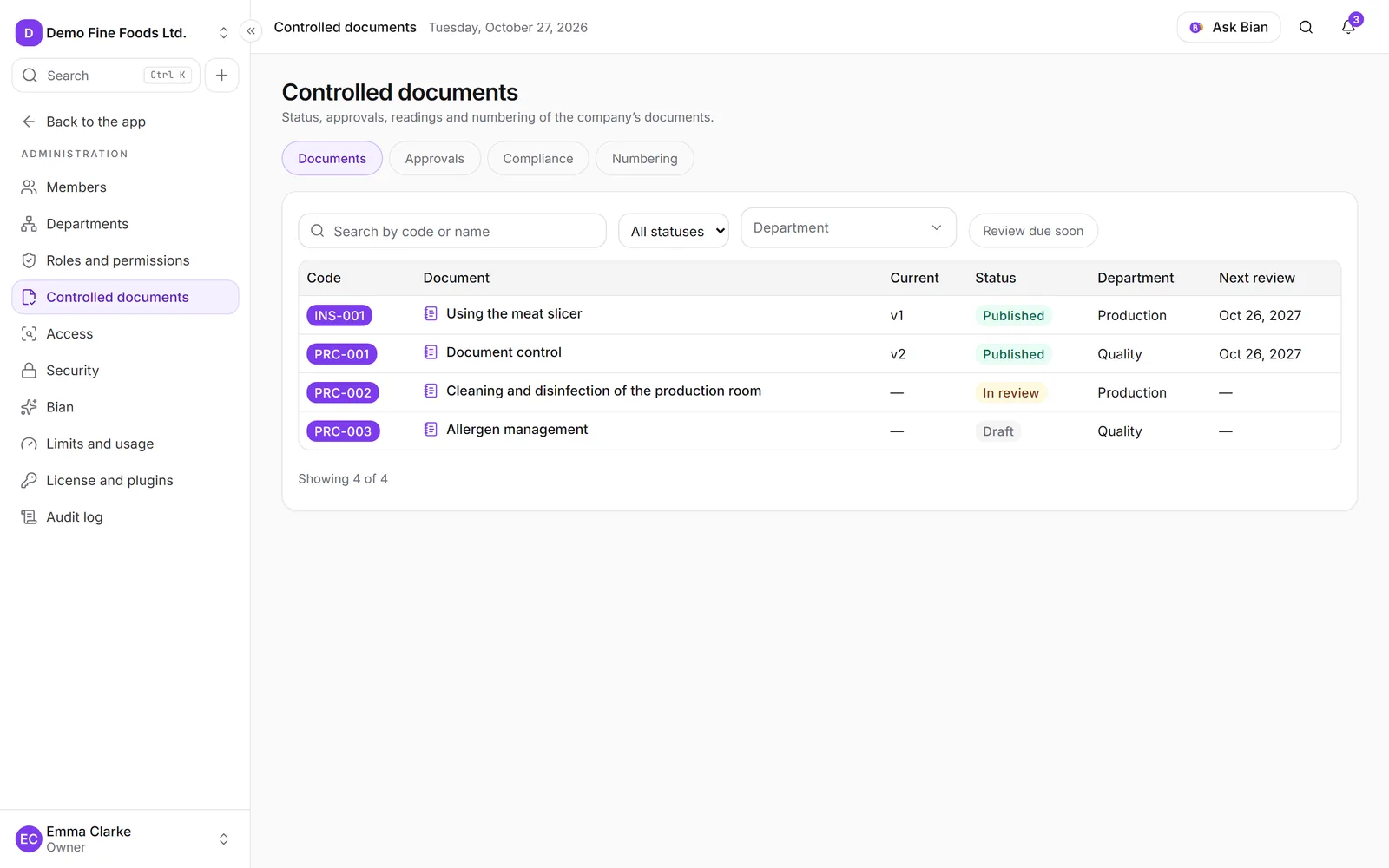Open the Emma Clarke user menu chevrons

[x=223, y=839]
